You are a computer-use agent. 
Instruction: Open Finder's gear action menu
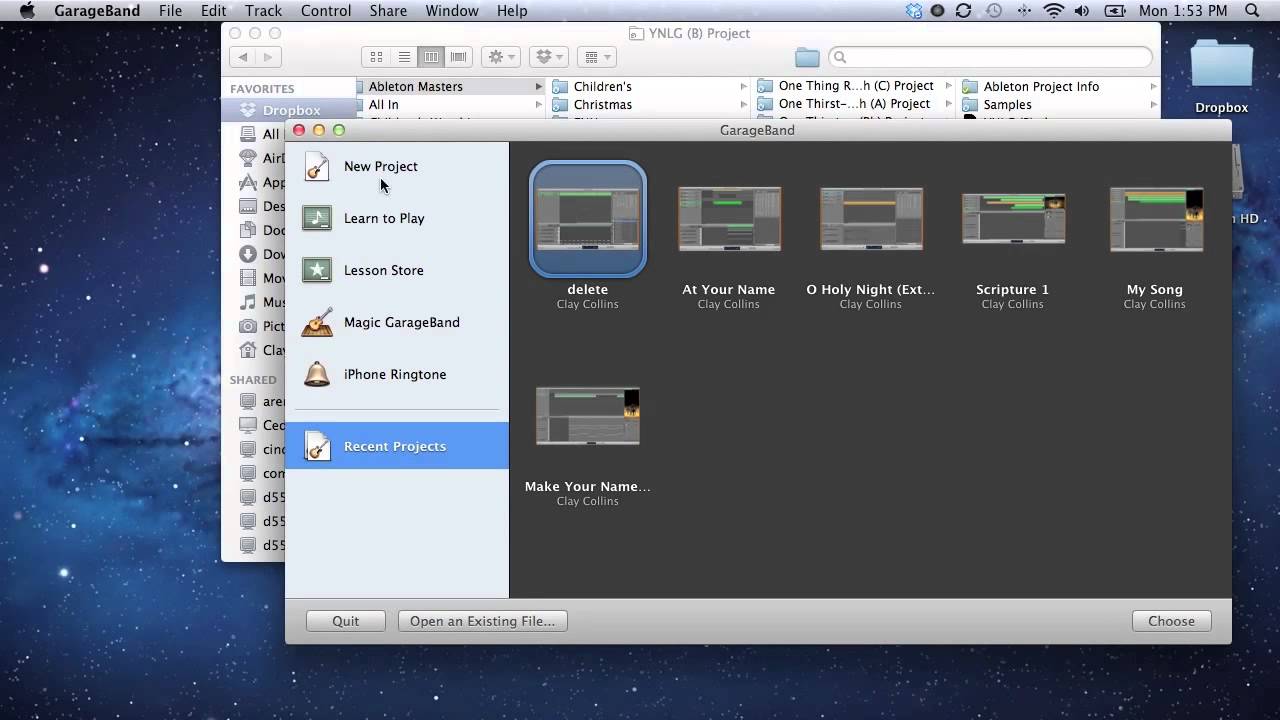pyautogui.click(x=500, y=57)
